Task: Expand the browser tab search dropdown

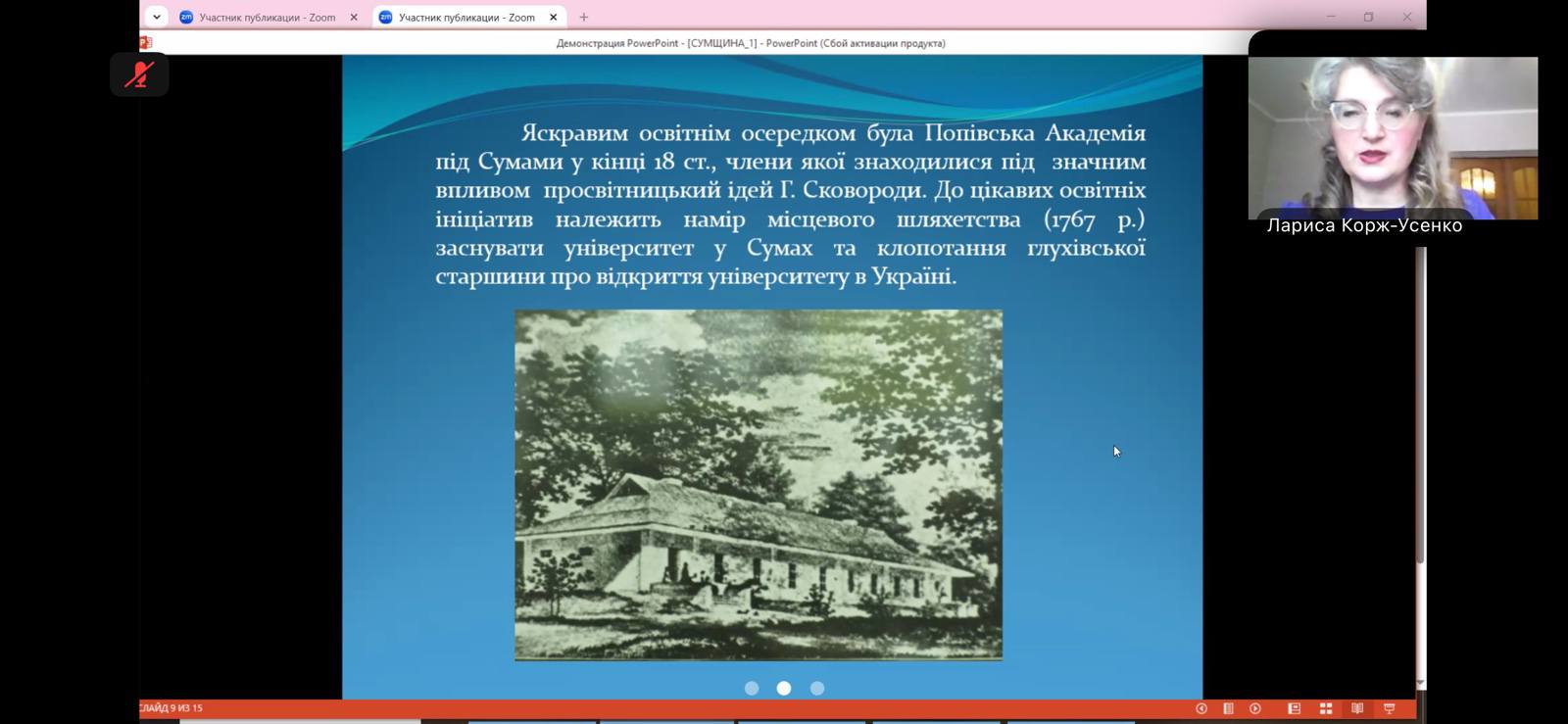Action: click(157, 17)
